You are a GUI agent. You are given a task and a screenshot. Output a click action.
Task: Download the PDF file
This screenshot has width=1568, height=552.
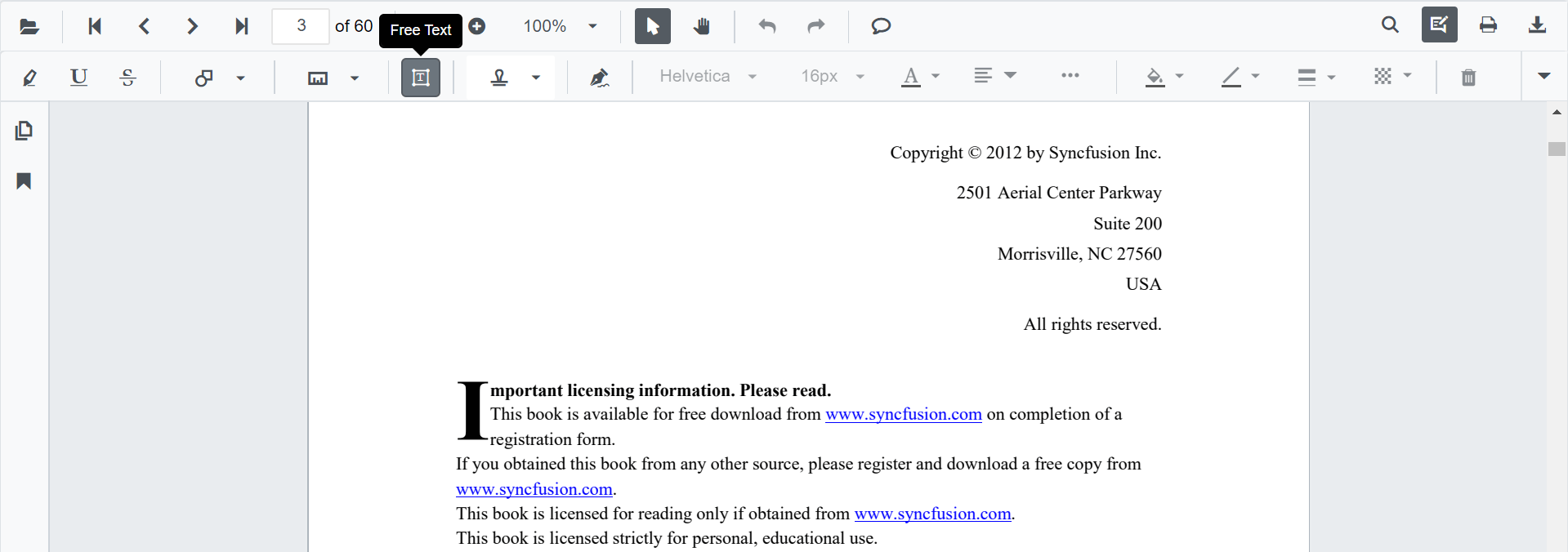[1537, 25]
